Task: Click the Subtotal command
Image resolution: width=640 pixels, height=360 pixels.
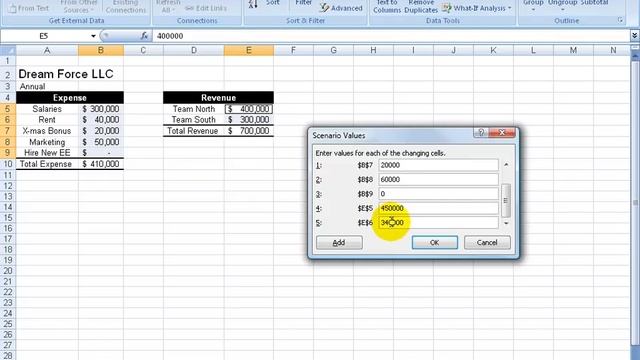Action: coord(594,3)
